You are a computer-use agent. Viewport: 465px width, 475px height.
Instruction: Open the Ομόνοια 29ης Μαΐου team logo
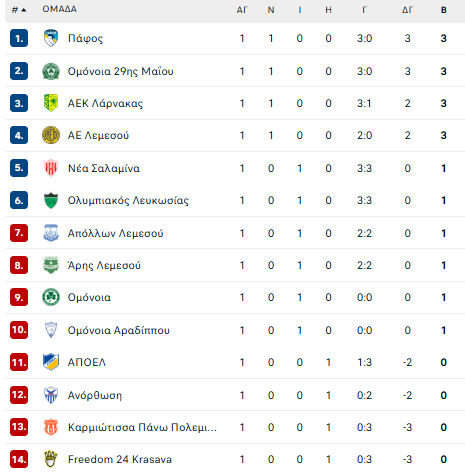[x=51, y=71]
